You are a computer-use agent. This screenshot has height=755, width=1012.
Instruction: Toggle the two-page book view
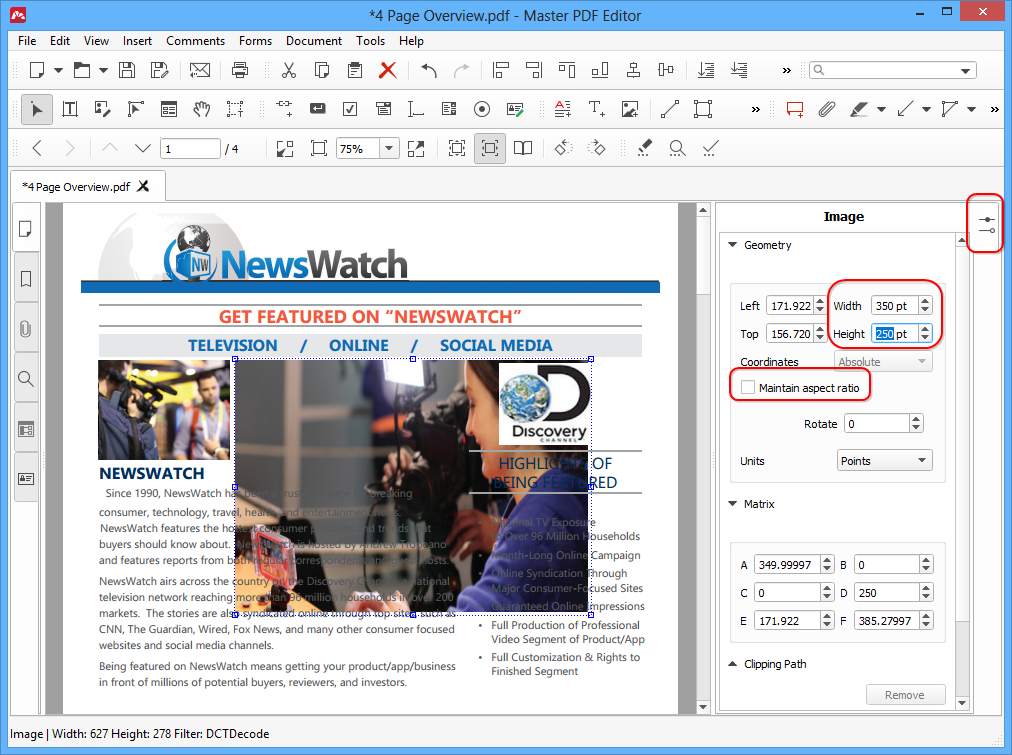(x=523, y=148)
